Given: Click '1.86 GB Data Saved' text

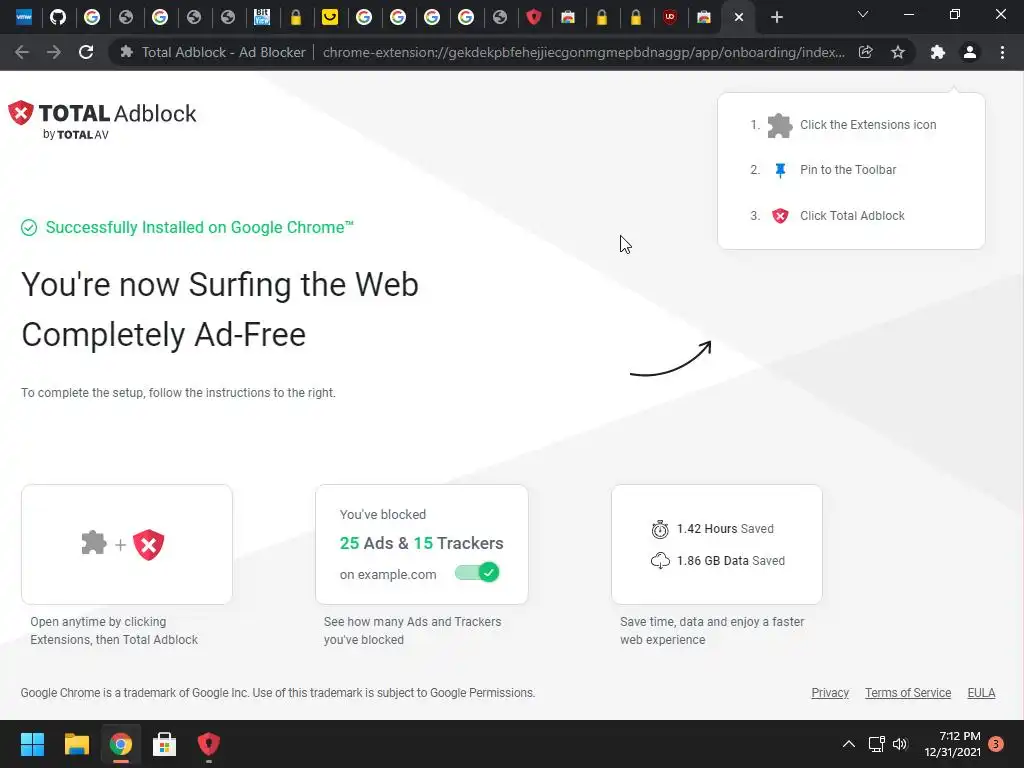Looking at the screenshot, I should coord(731,561).
